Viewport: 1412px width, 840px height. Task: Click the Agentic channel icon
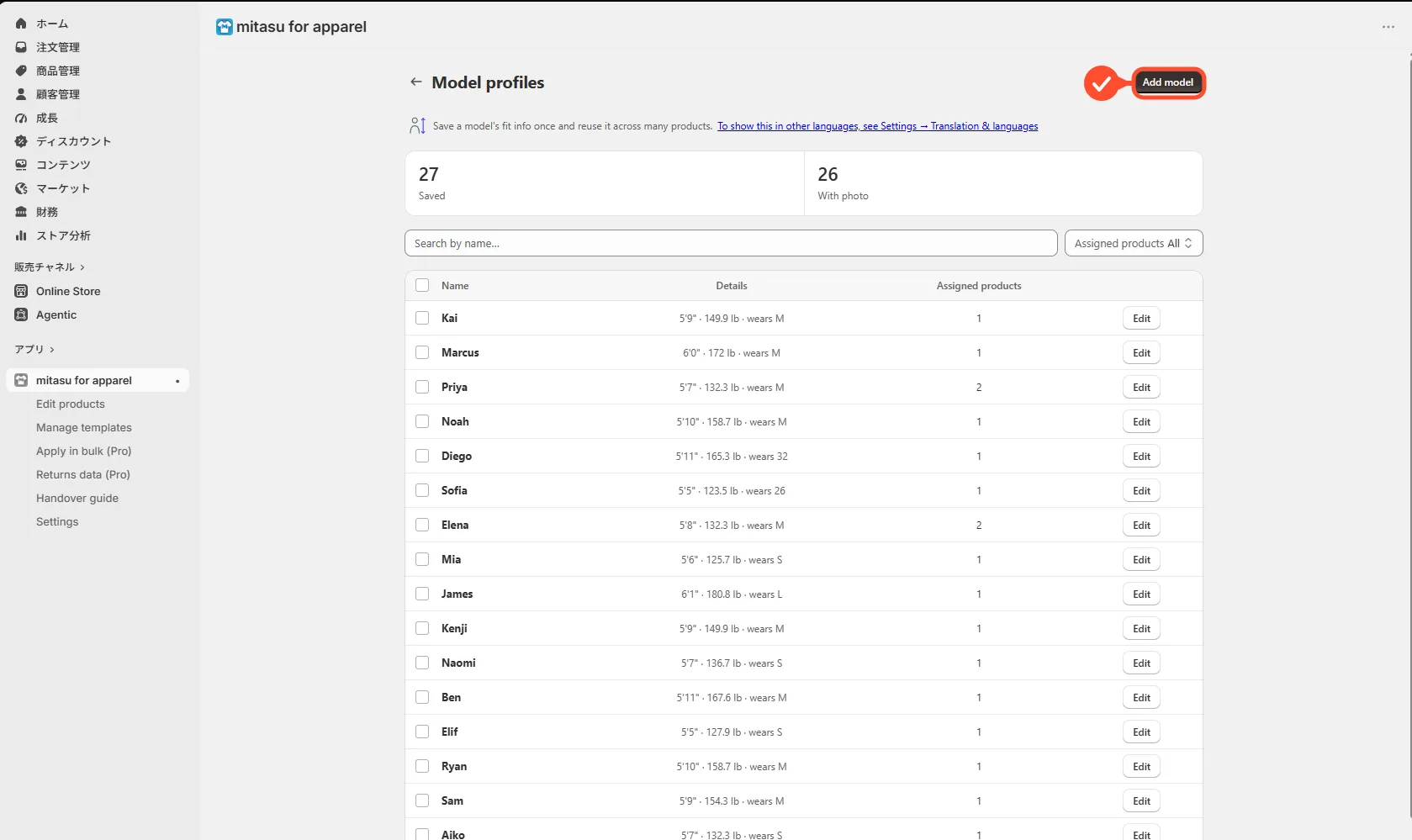tap(21, 314)
